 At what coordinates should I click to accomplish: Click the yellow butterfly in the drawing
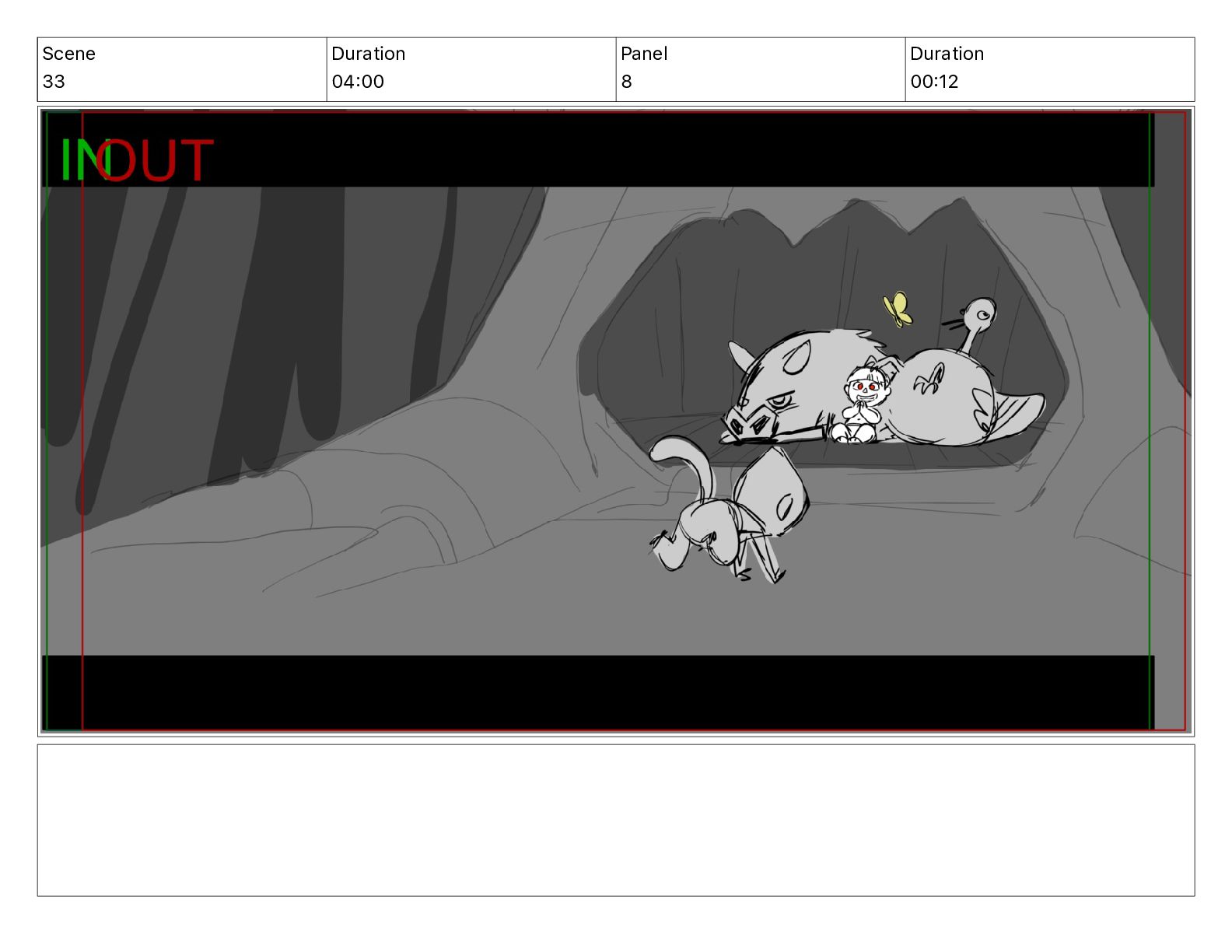coord(898,309)
